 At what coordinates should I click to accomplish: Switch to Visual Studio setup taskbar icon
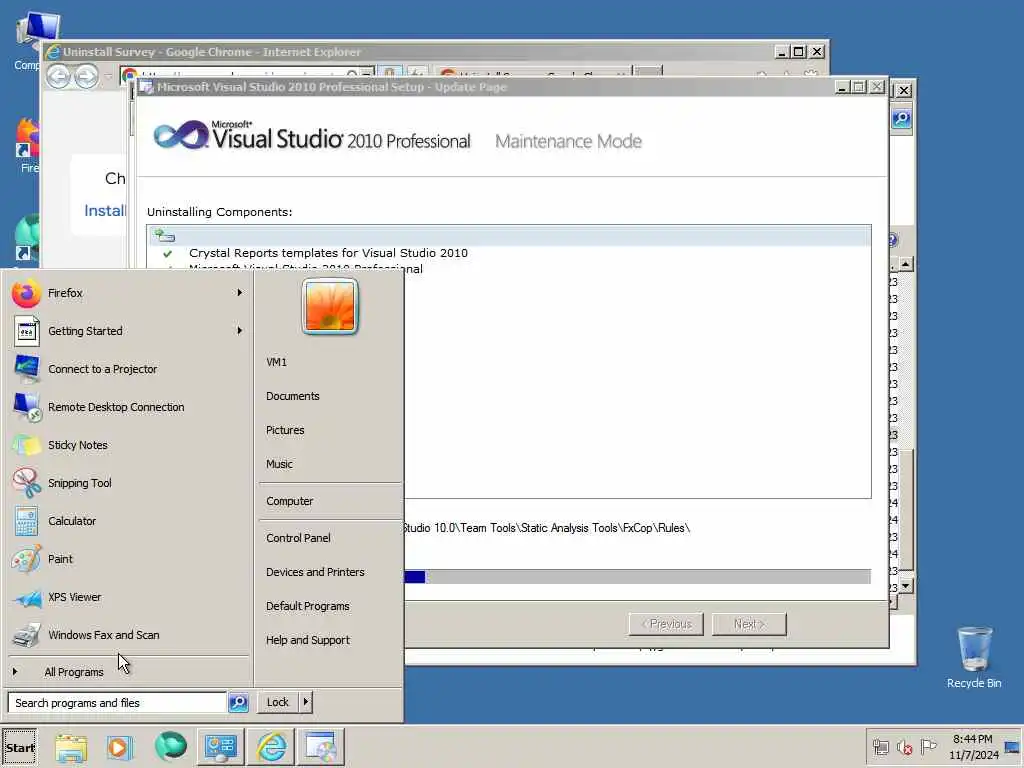[x=321, y=748]
